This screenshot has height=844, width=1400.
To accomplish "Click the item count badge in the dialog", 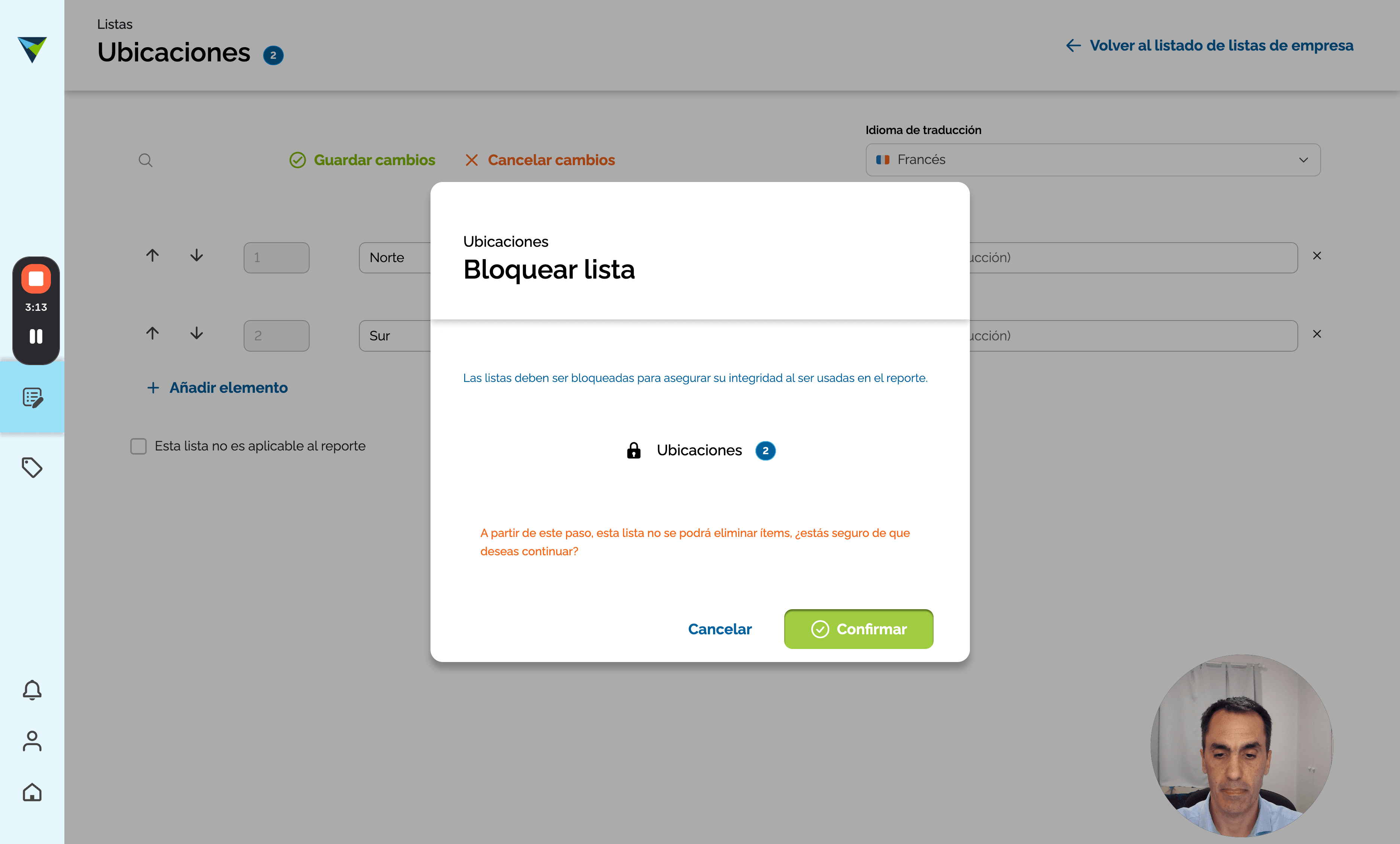I will point(766,451).
